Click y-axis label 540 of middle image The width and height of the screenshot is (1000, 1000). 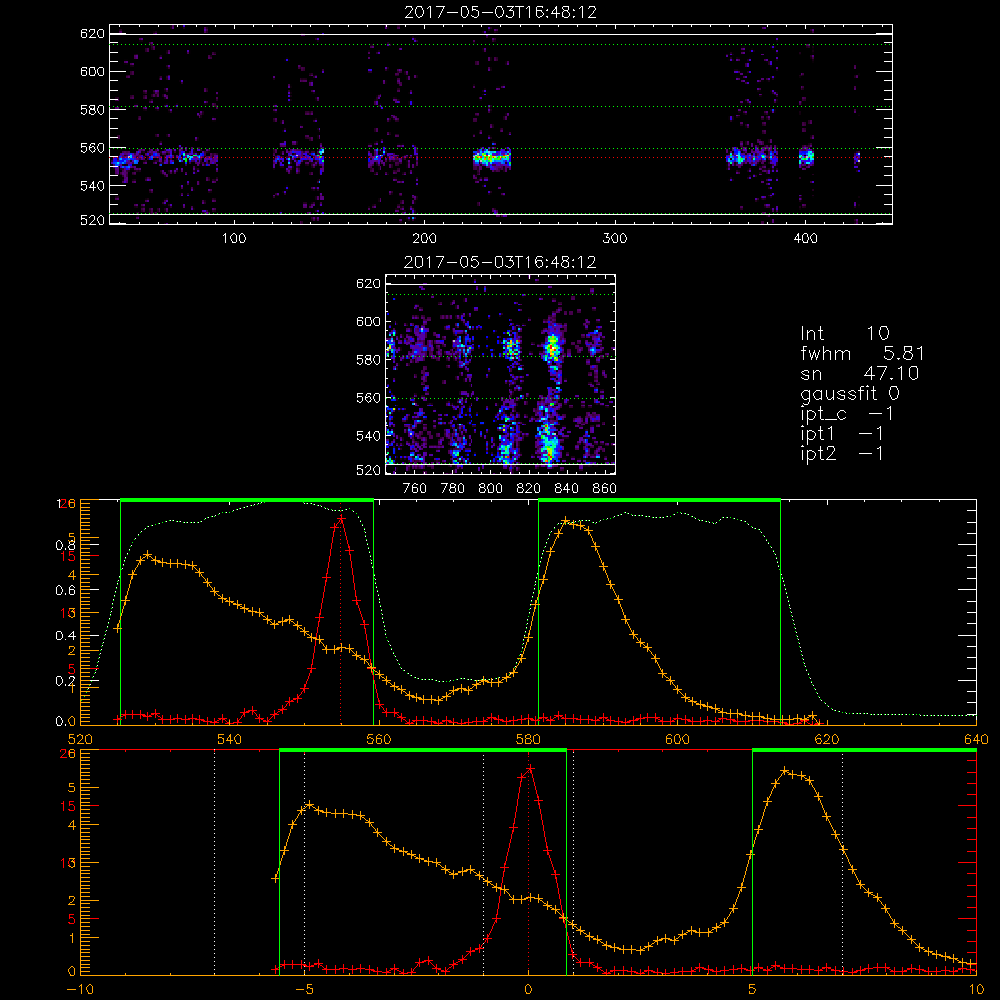[x=368, y=436]
